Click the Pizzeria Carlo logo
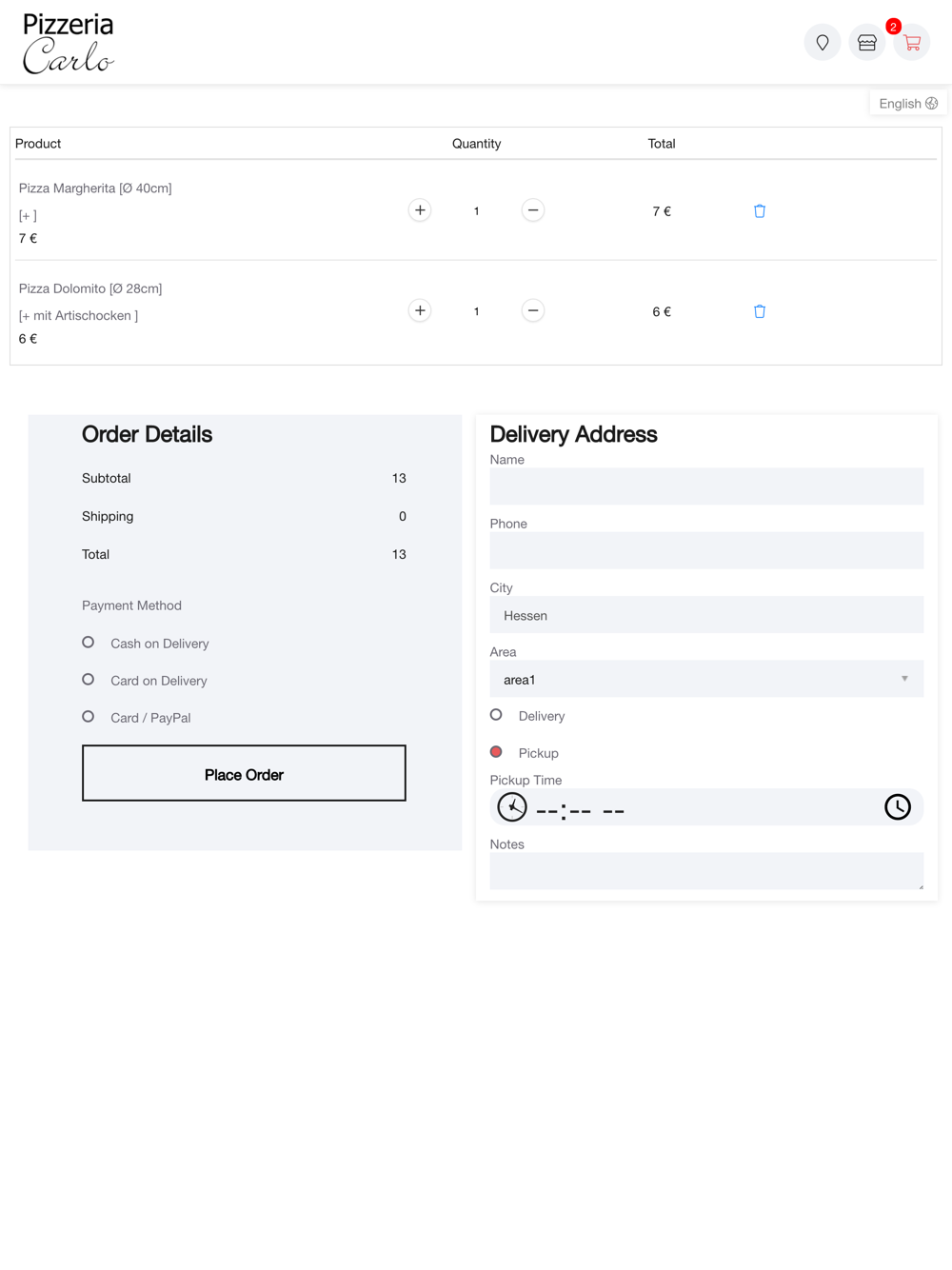This screenshot has width=952, height=1270. (69, 43)
